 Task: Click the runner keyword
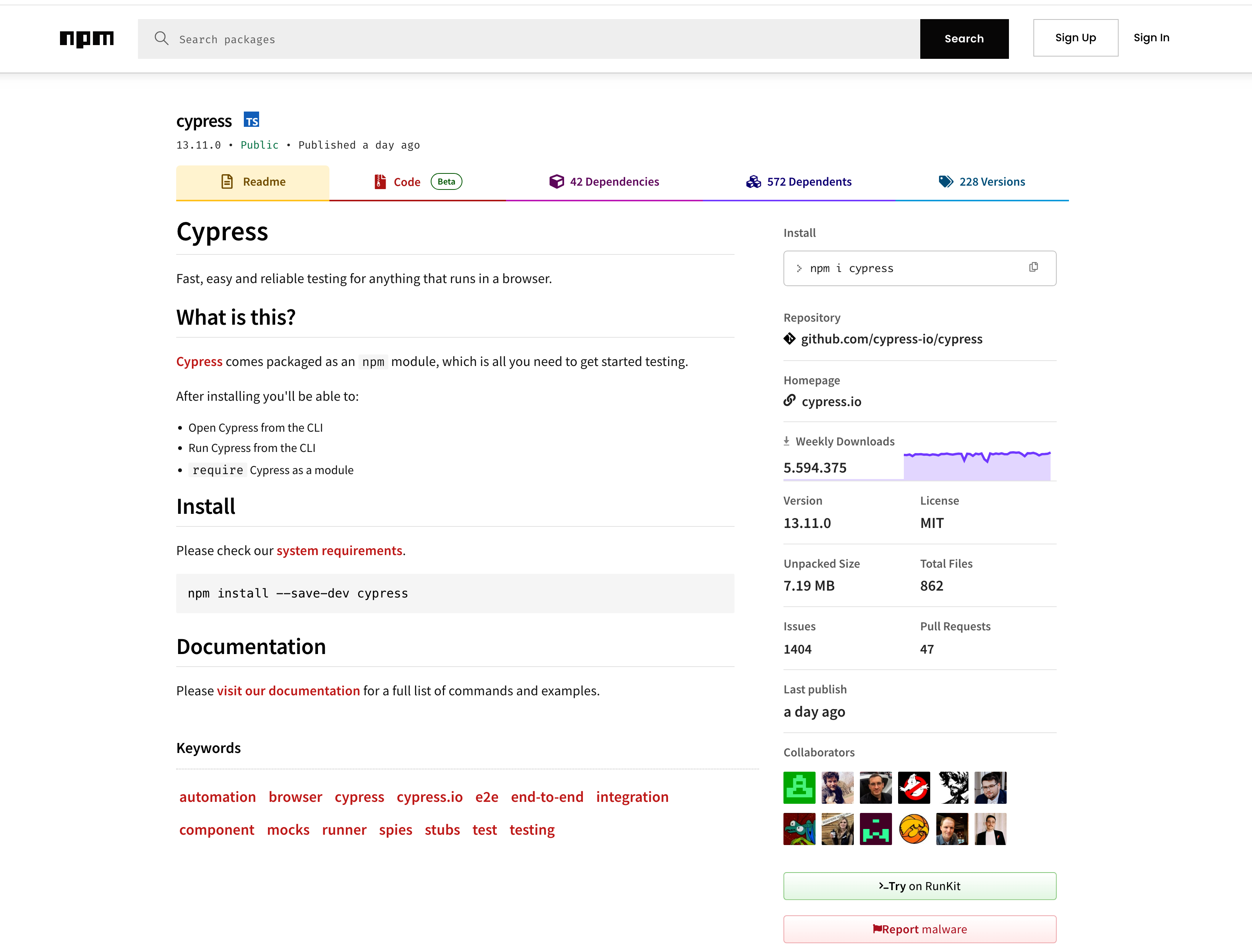(x=344, y=830)
